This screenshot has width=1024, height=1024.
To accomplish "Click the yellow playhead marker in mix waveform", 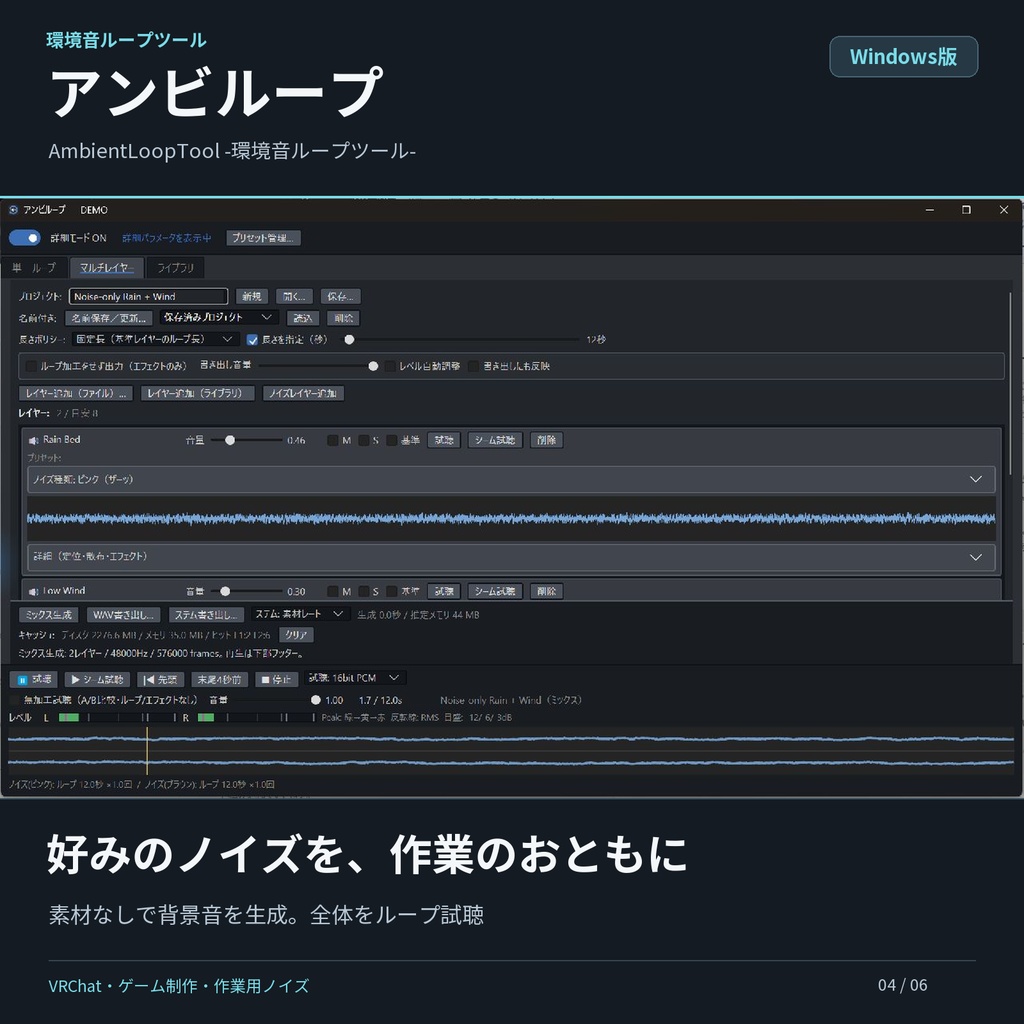I will (x=147, y=751).
